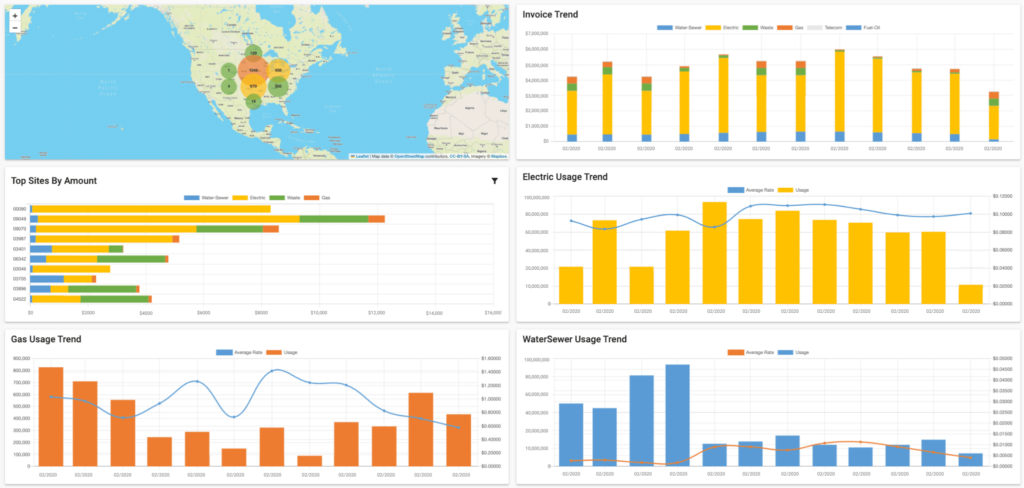Click site label 03705 in Top Sites
This screenshot has width=1024, height=488.
18,279
